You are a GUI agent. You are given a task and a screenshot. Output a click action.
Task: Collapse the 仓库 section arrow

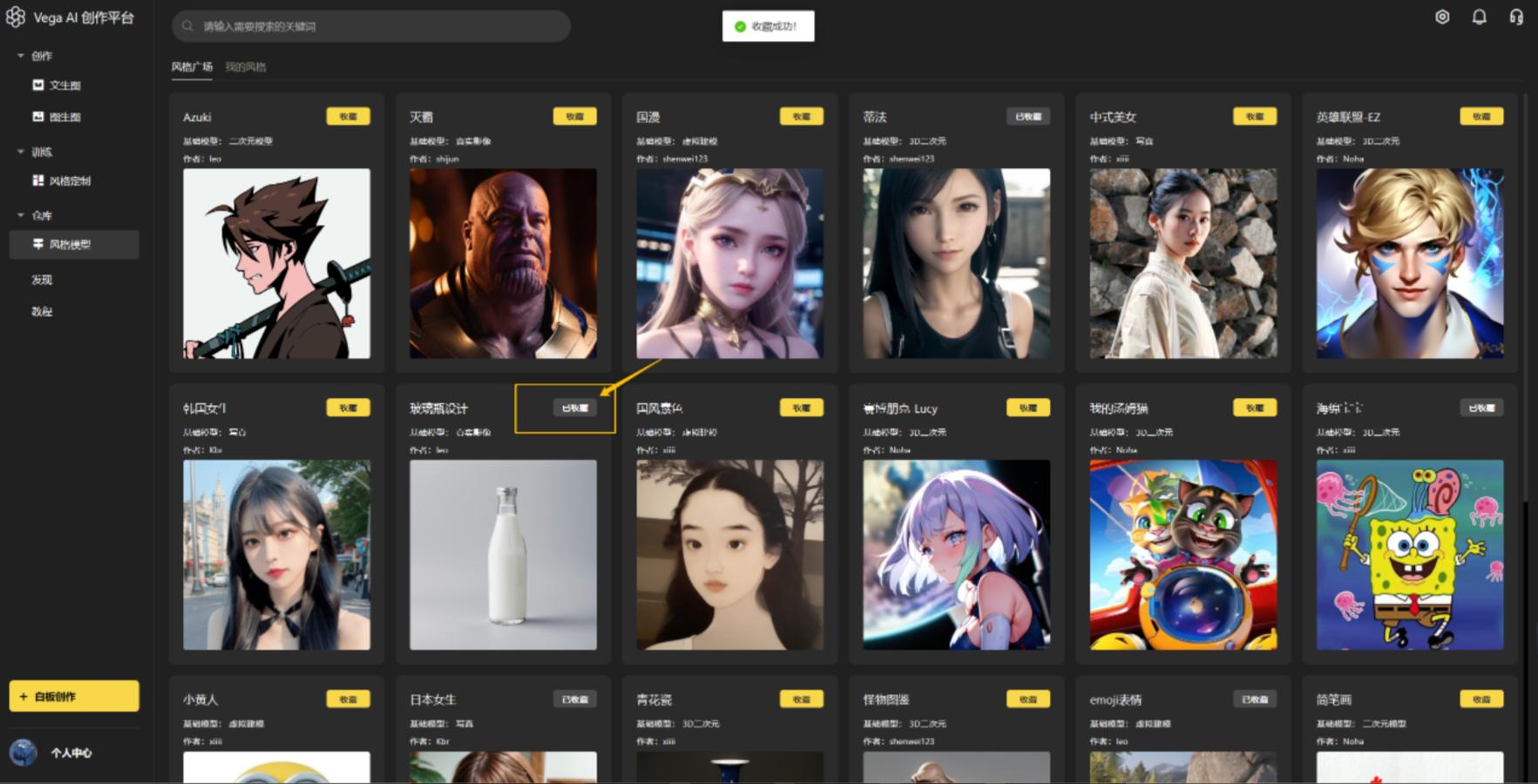[21, 215]
